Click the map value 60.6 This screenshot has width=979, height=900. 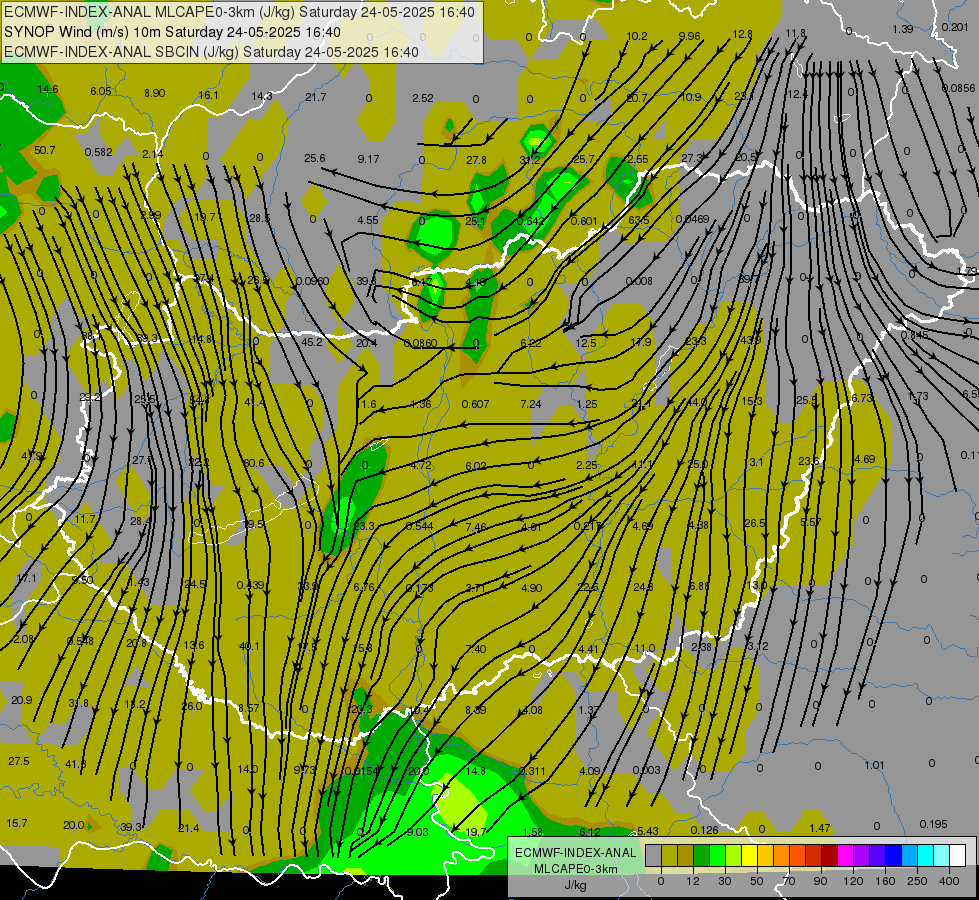[x=253, y=463]
